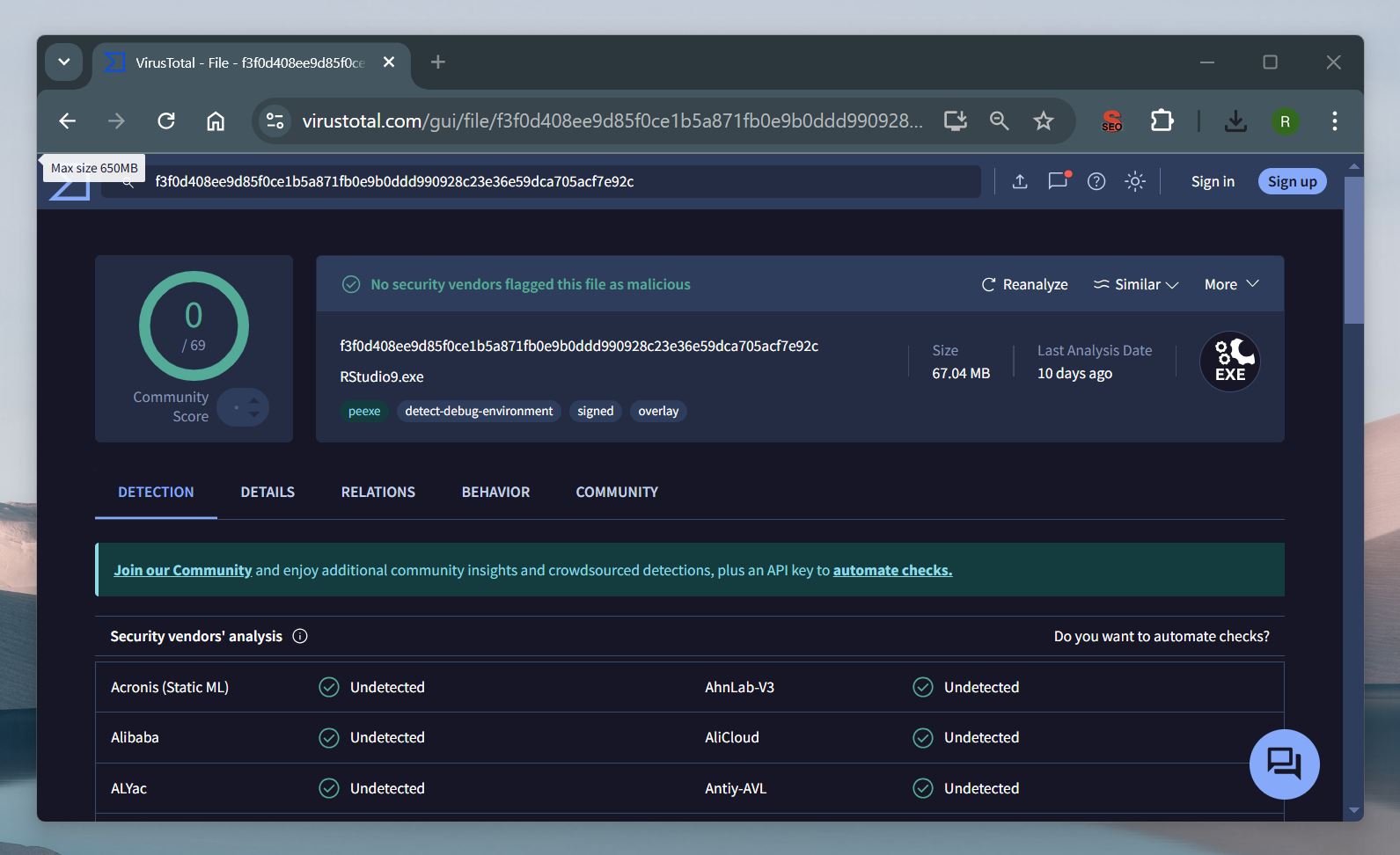Viewport: 1400px width, 855px height.
Task: Click the security vendors' analysis info icon
Action: (300, 636)
